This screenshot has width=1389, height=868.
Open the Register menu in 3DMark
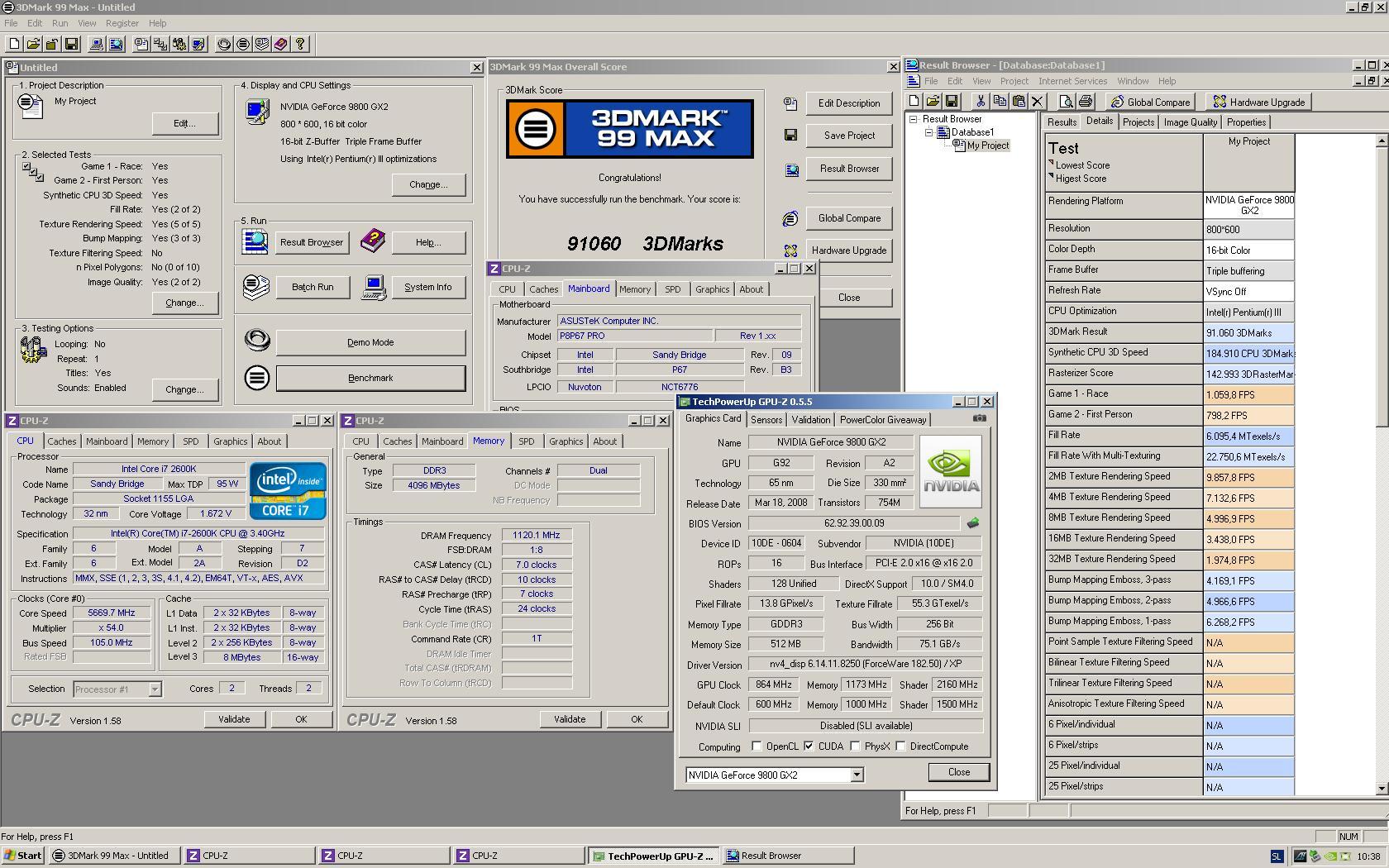click(x=122, y=23)
